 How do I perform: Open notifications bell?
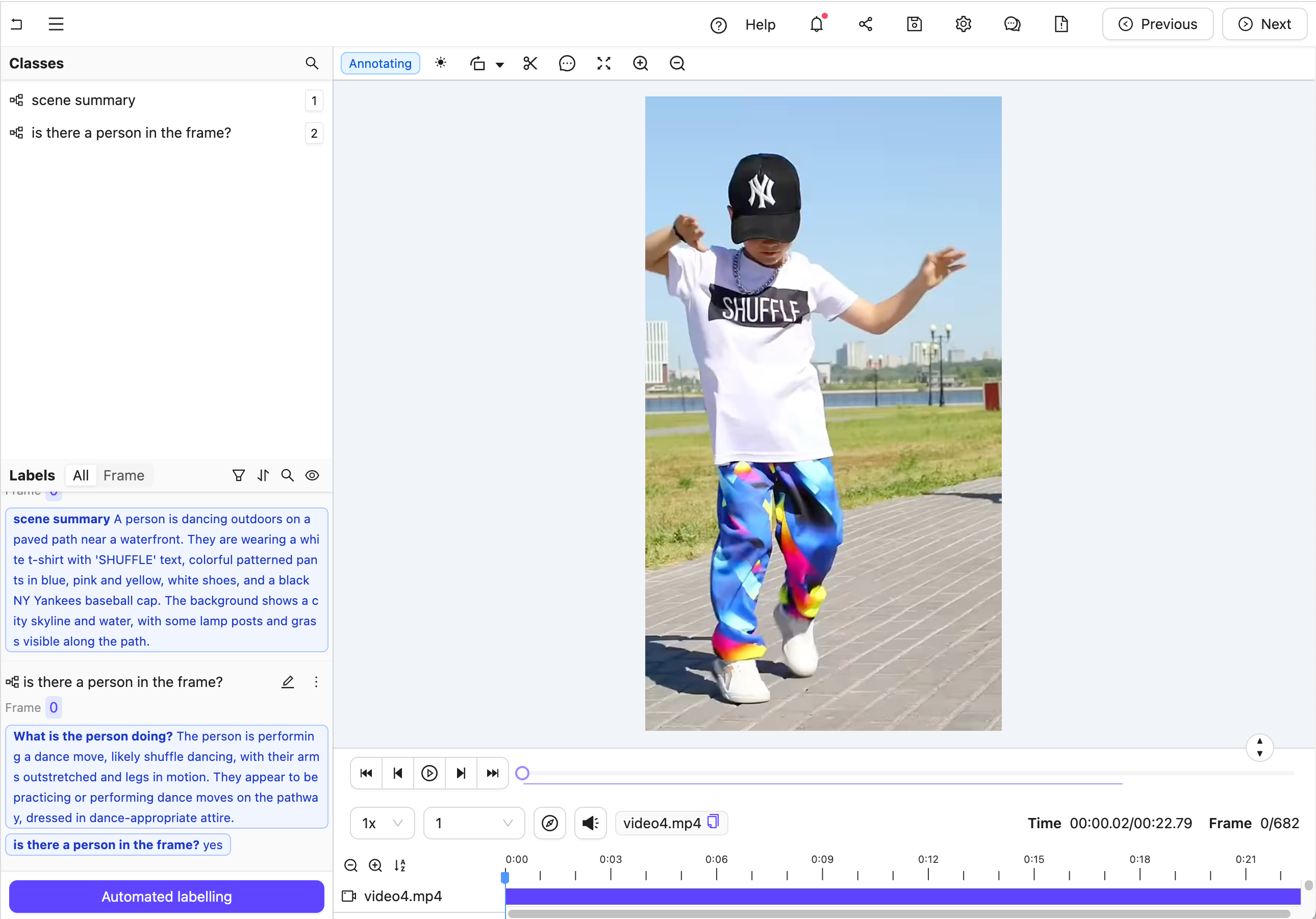(x=817, y=24)
